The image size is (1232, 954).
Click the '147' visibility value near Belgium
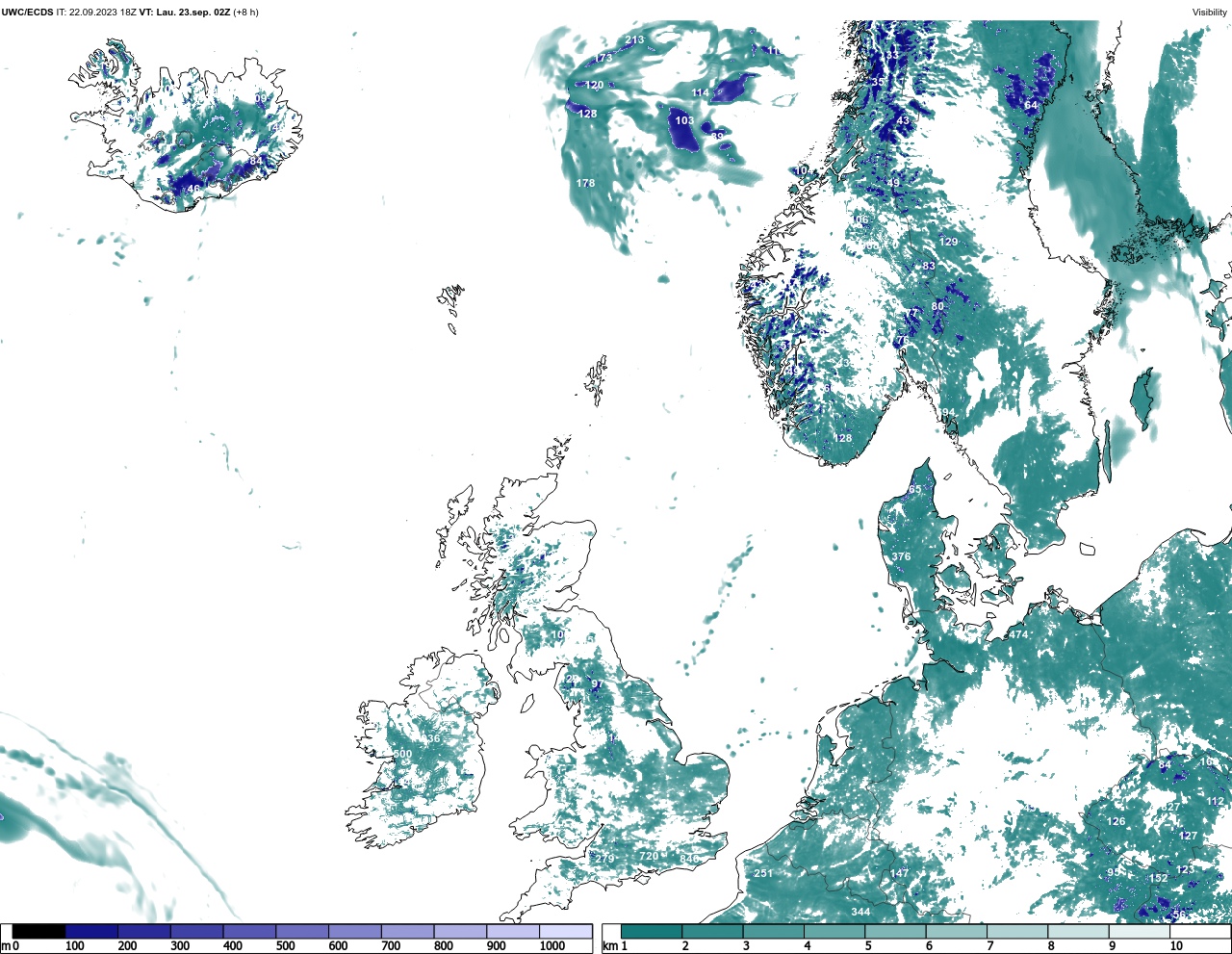tap(899, 874)
